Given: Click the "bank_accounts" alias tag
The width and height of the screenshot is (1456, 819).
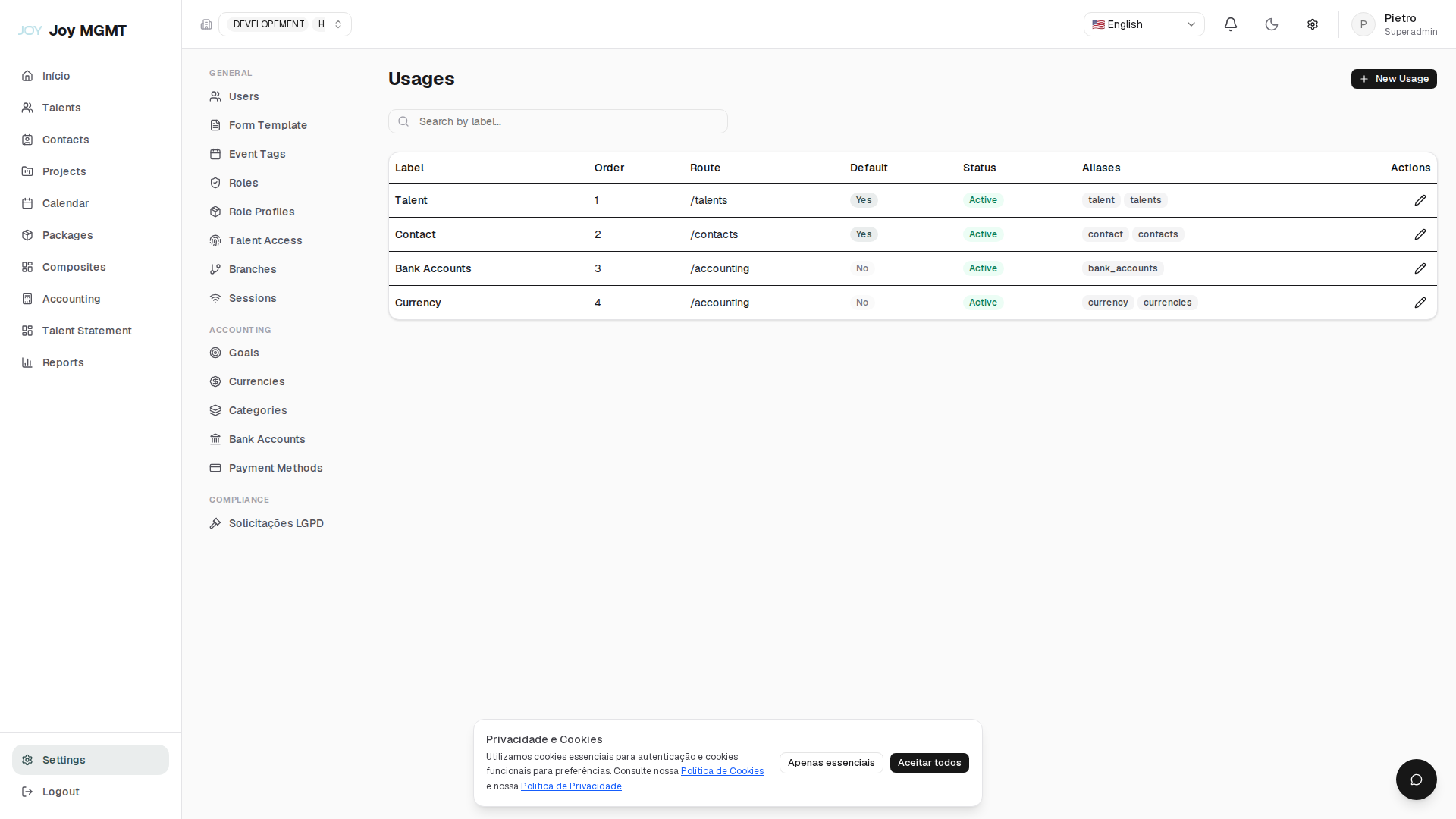Looking at the screenshot, I should point(1122,268).
